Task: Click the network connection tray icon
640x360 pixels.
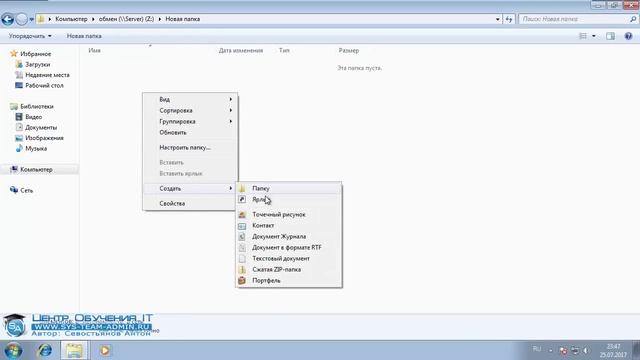Action: click(x=575, y=351)
